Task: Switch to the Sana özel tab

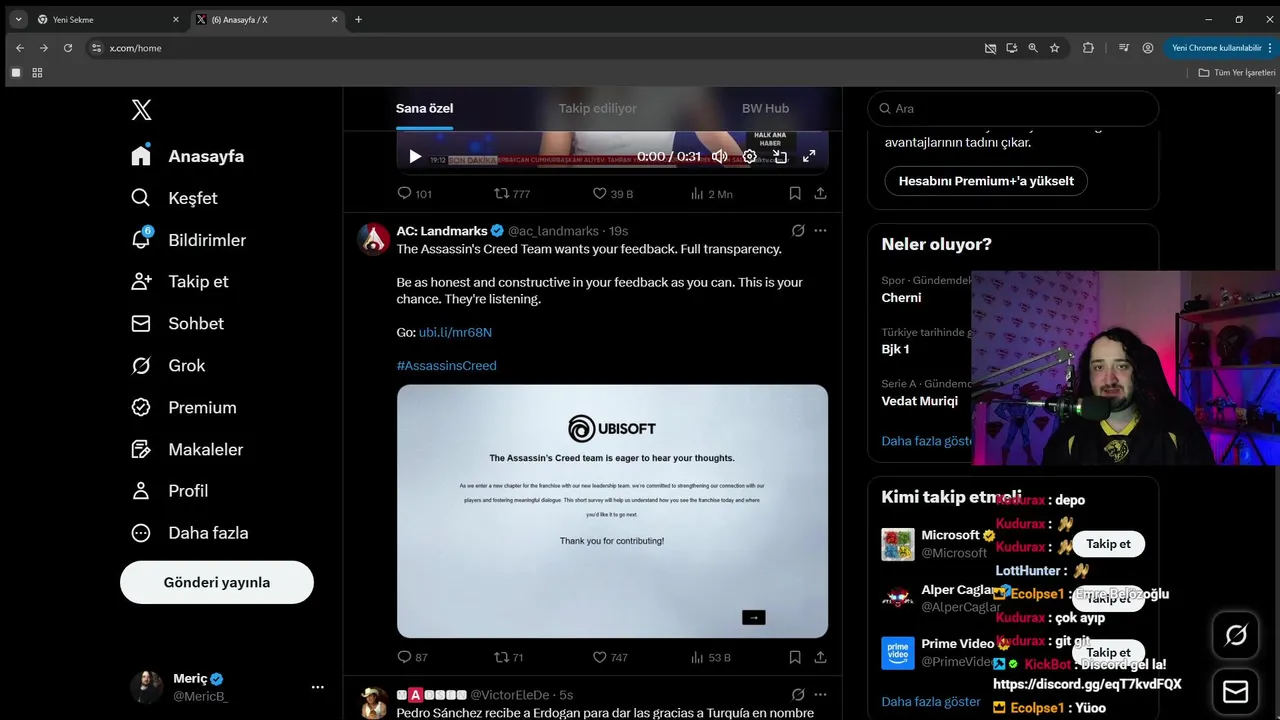Action: (x=424, y=108)
